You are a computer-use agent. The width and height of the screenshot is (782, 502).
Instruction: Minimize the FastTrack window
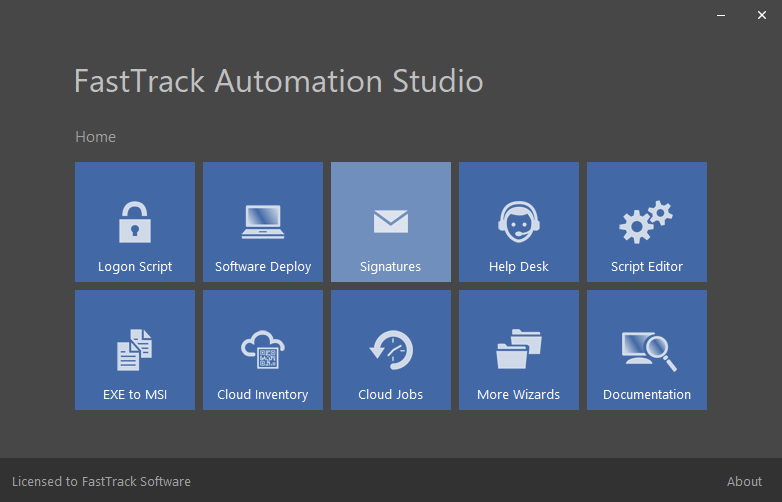point(721,16)
